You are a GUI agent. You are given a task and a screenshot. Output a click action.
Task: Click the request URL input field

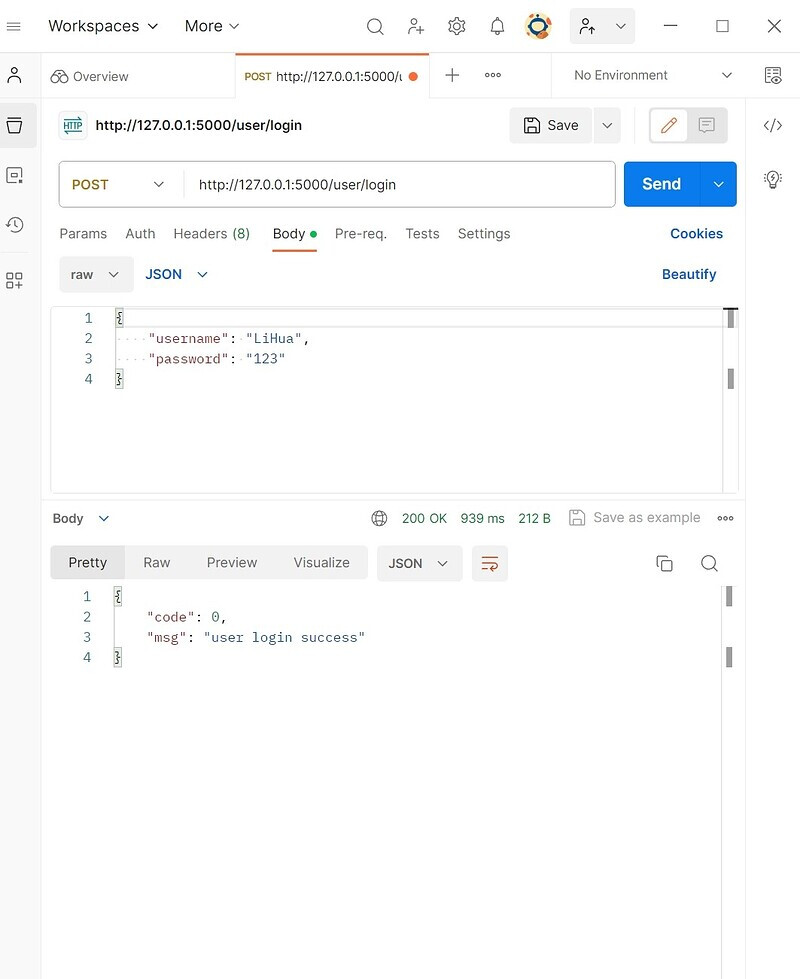click(x=400, y=185)
